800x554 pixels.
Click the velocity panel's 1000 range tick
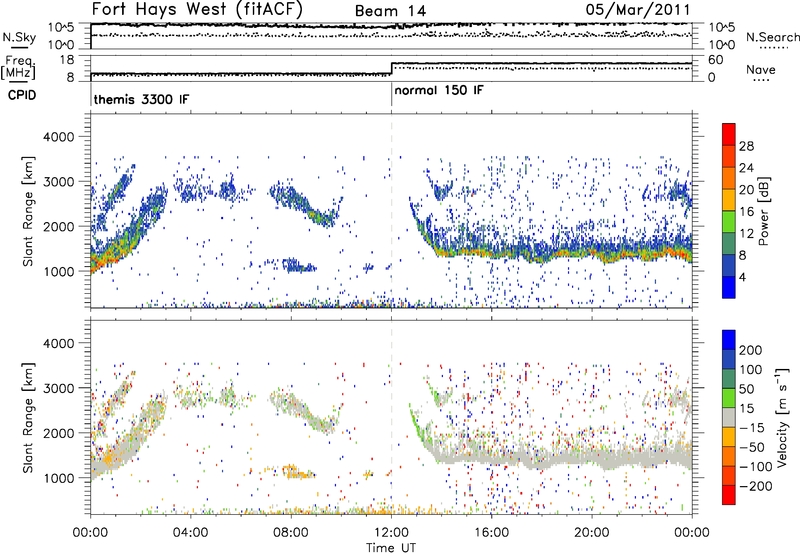point(59,478)
